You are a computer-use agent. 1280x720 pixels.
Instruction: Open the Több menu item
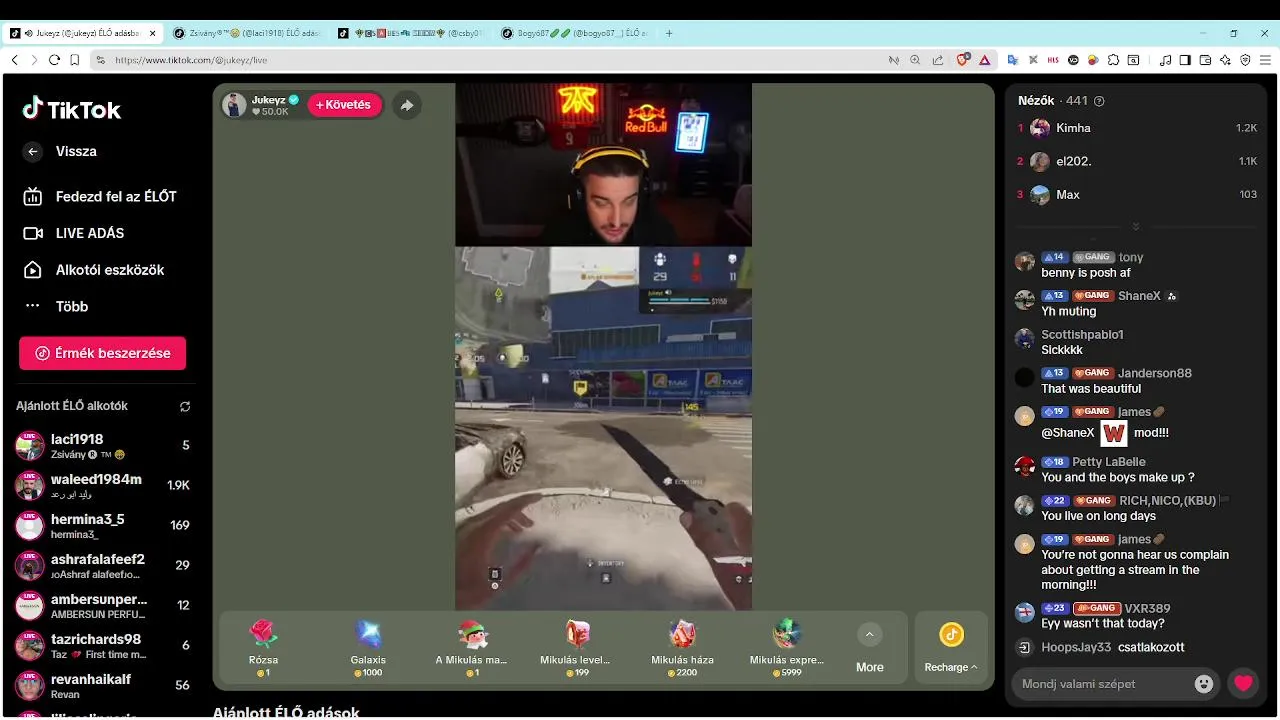55,307
